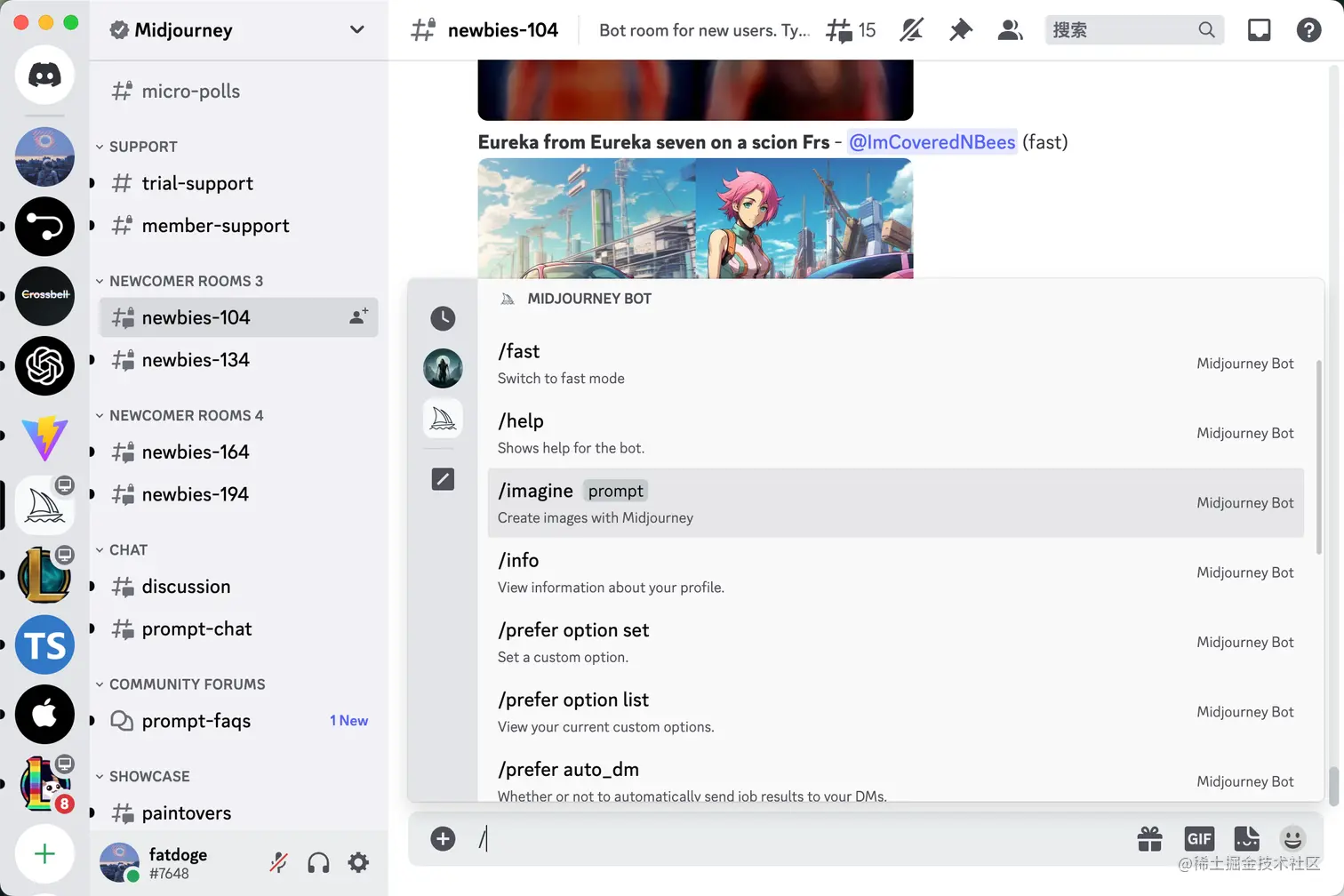Screen dimensions: 1344x896
Task: Open the newbies-194 channel
Action: click(x=238, y=494)
